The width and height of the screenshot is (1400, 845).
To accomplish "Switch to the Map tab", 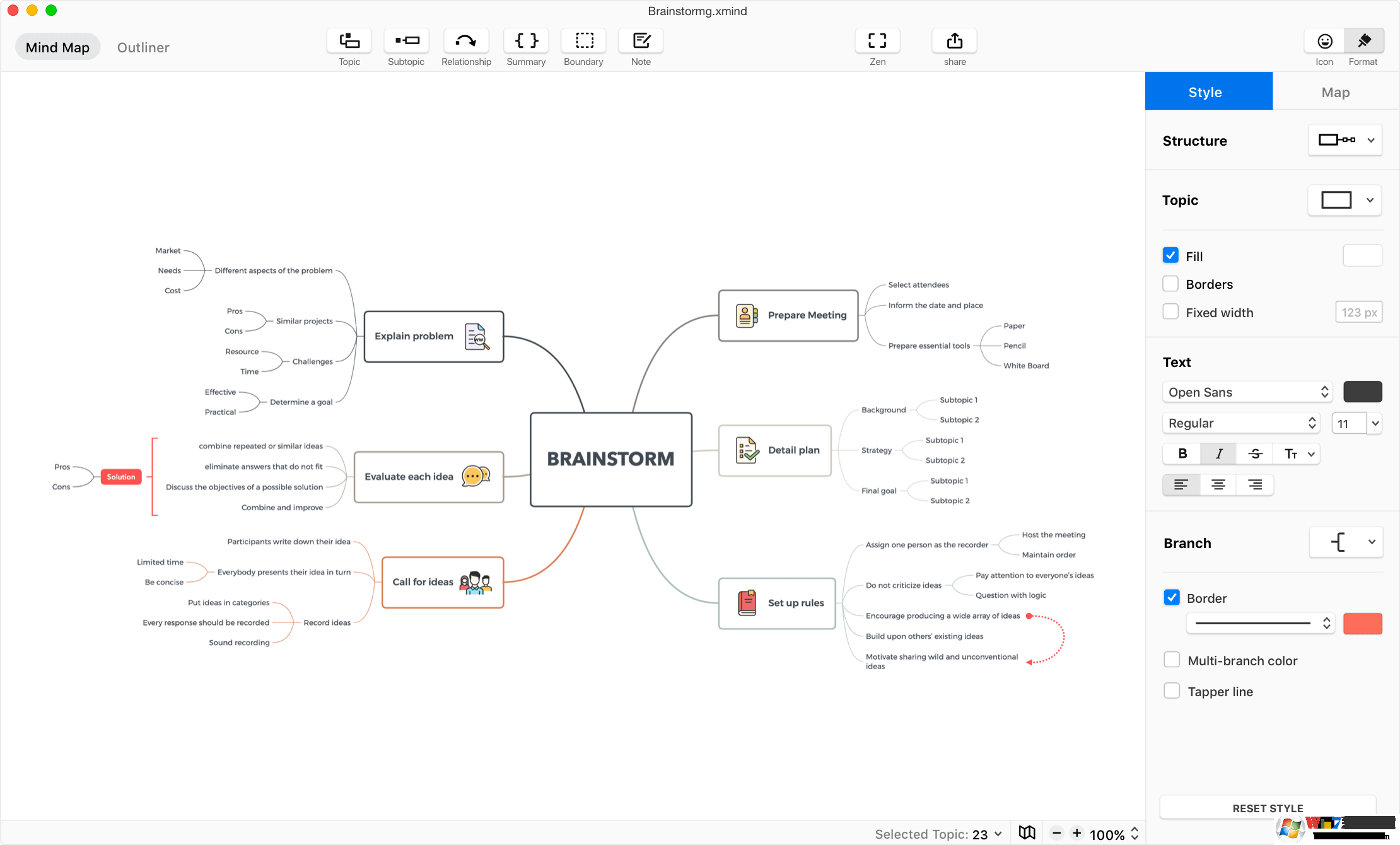I will click(x=1335, y=92).
